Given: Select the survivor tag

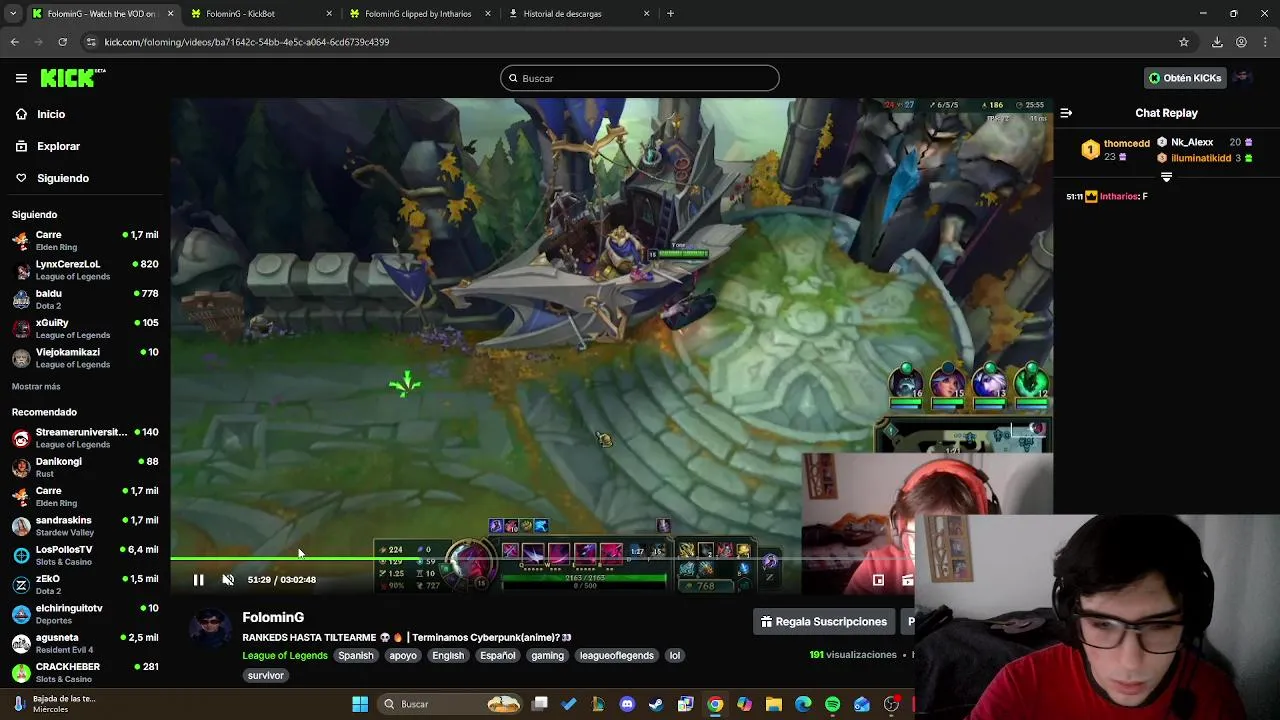Looking at the screenshot, I should tap(266, 676).
